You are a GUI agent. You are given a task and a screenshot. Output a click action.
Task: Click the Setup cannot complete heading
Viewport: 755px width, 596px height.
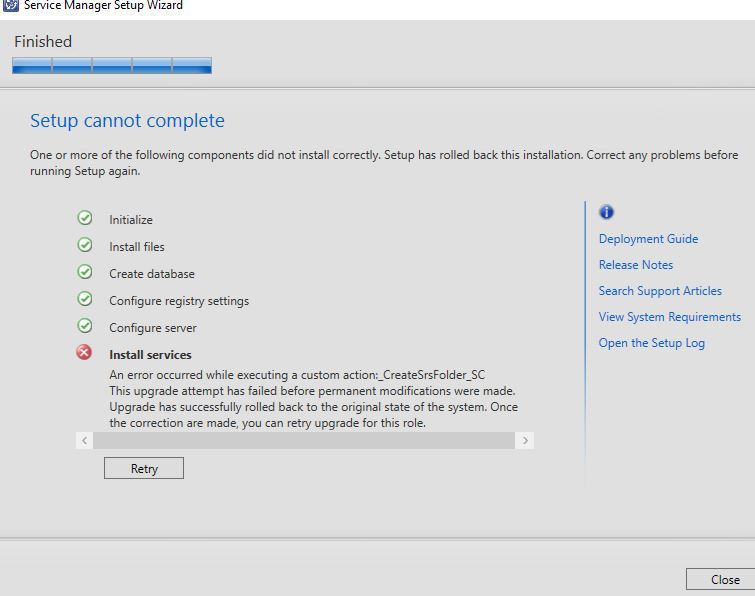127,120
